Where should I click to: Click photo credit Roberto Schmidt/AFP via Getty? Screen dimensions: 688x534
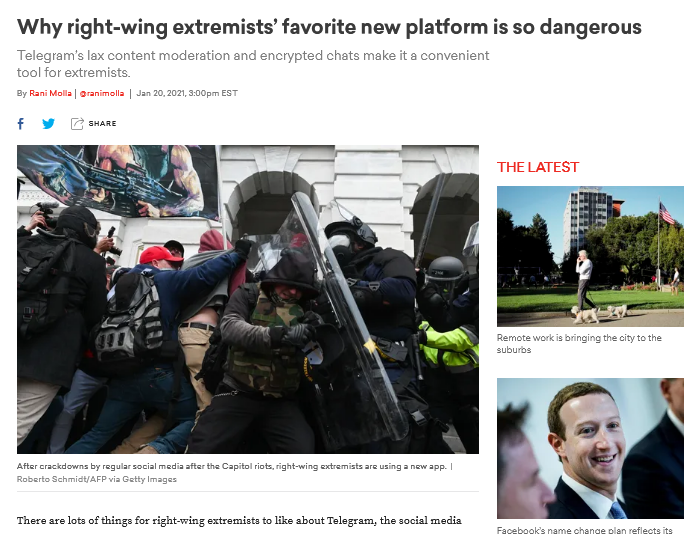(x=97, y=479)
